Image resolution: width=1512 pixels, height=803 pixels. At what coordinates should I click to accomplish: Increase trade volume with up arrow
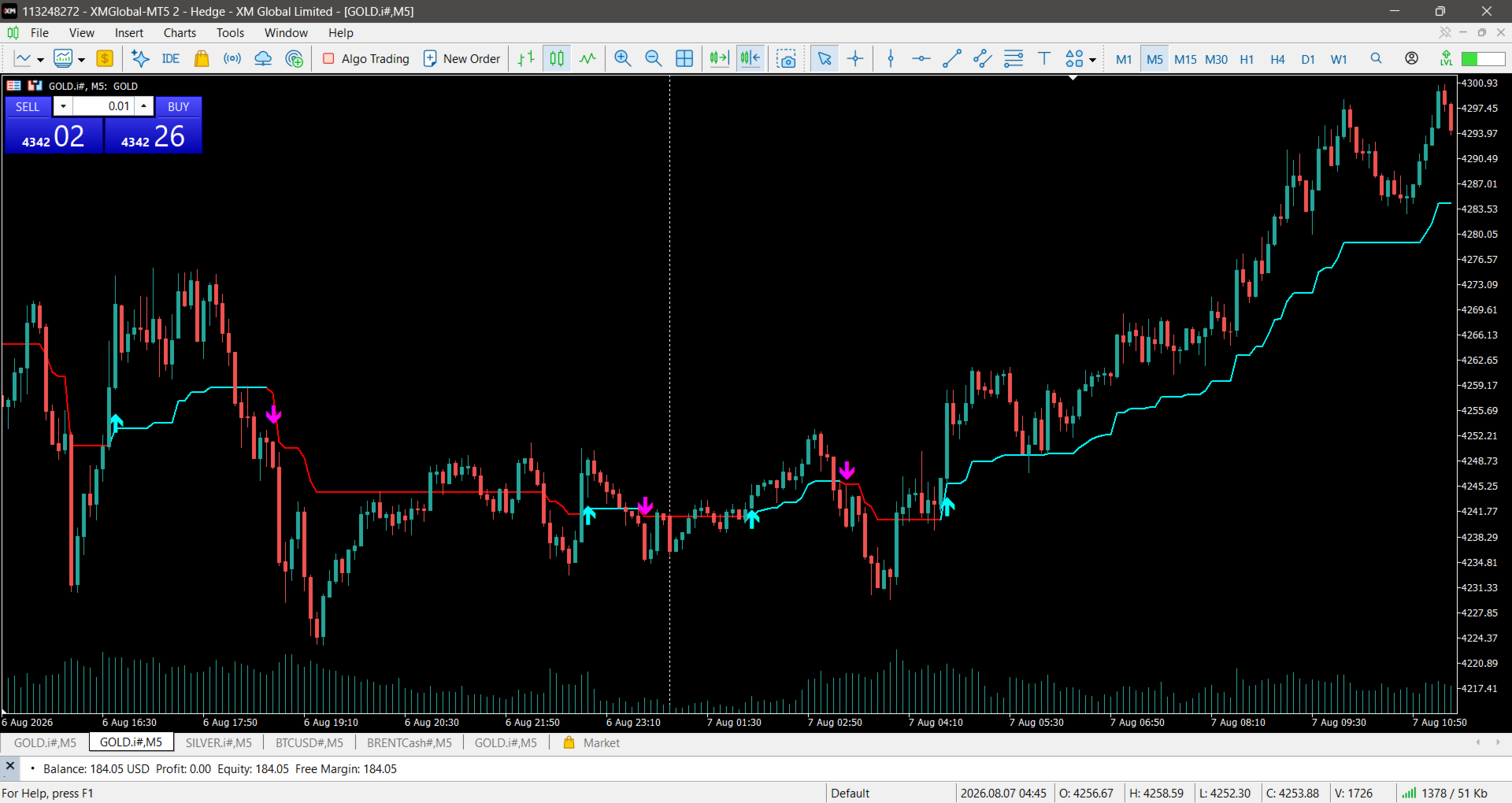point(143,106)
